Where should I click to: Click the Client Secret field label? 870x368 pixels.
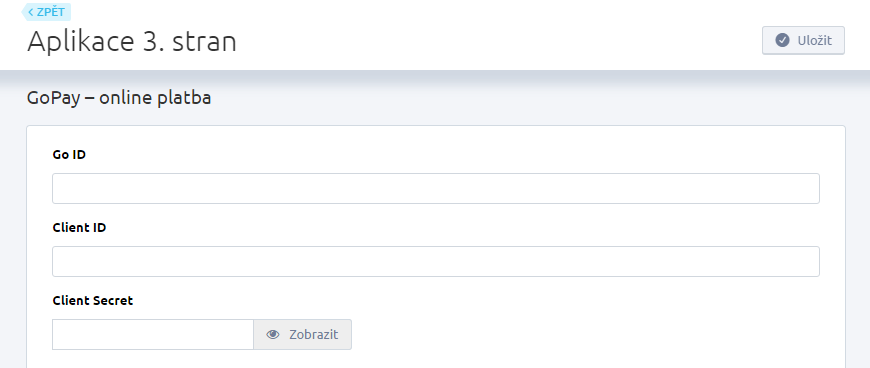coord(93,301)
